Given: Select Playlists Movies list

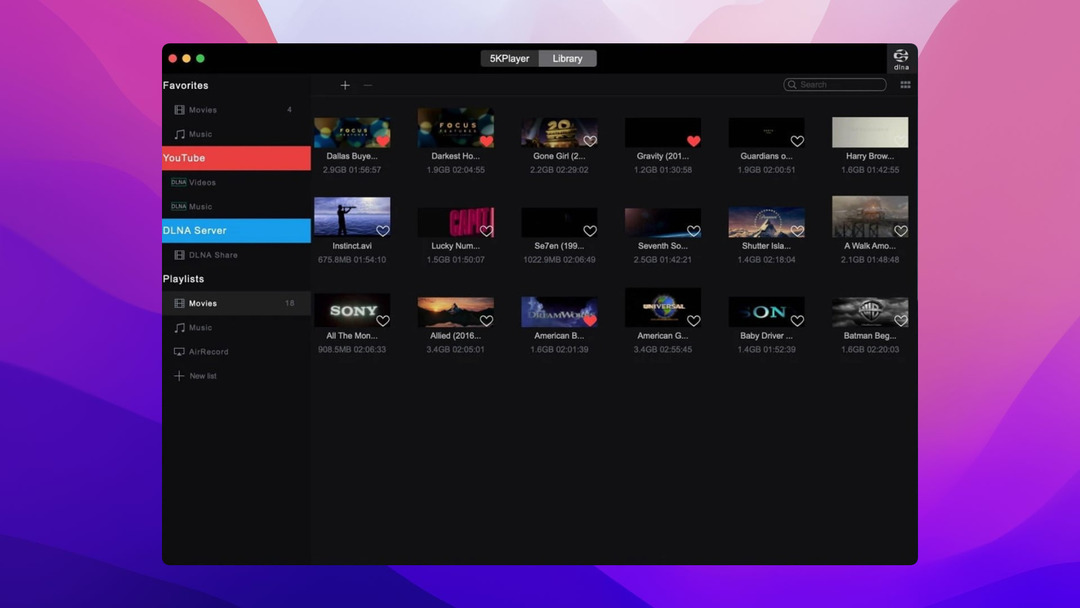Looking at the screenshot, I should 236,304.
